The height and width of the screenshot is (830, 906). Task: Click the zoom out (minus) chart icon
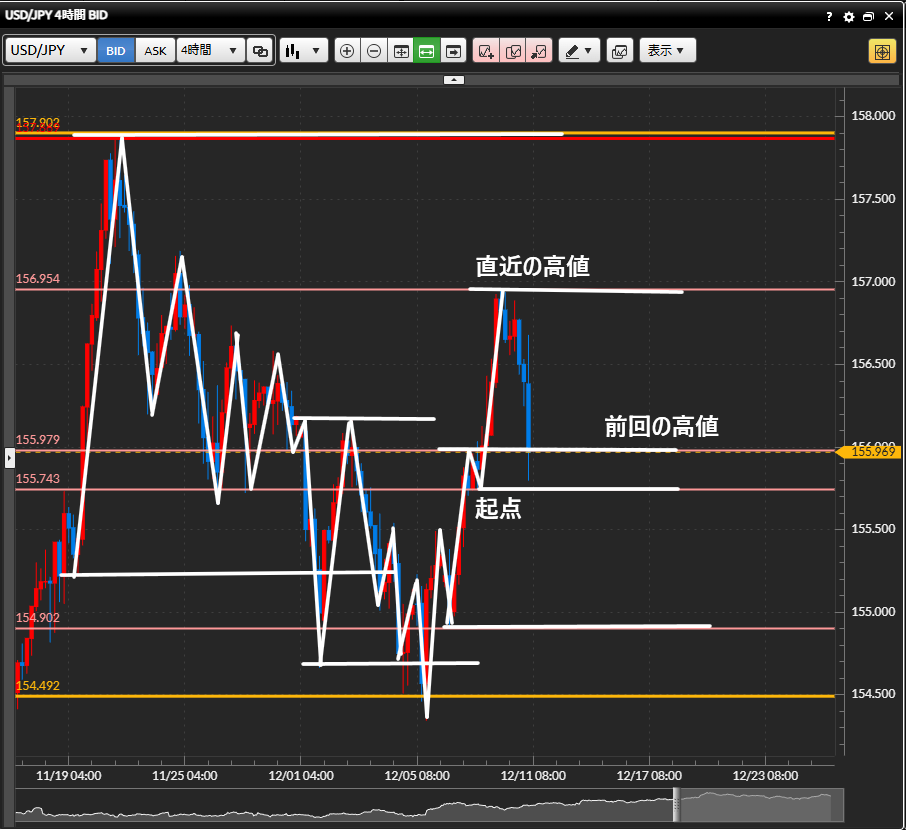point(374,51)
